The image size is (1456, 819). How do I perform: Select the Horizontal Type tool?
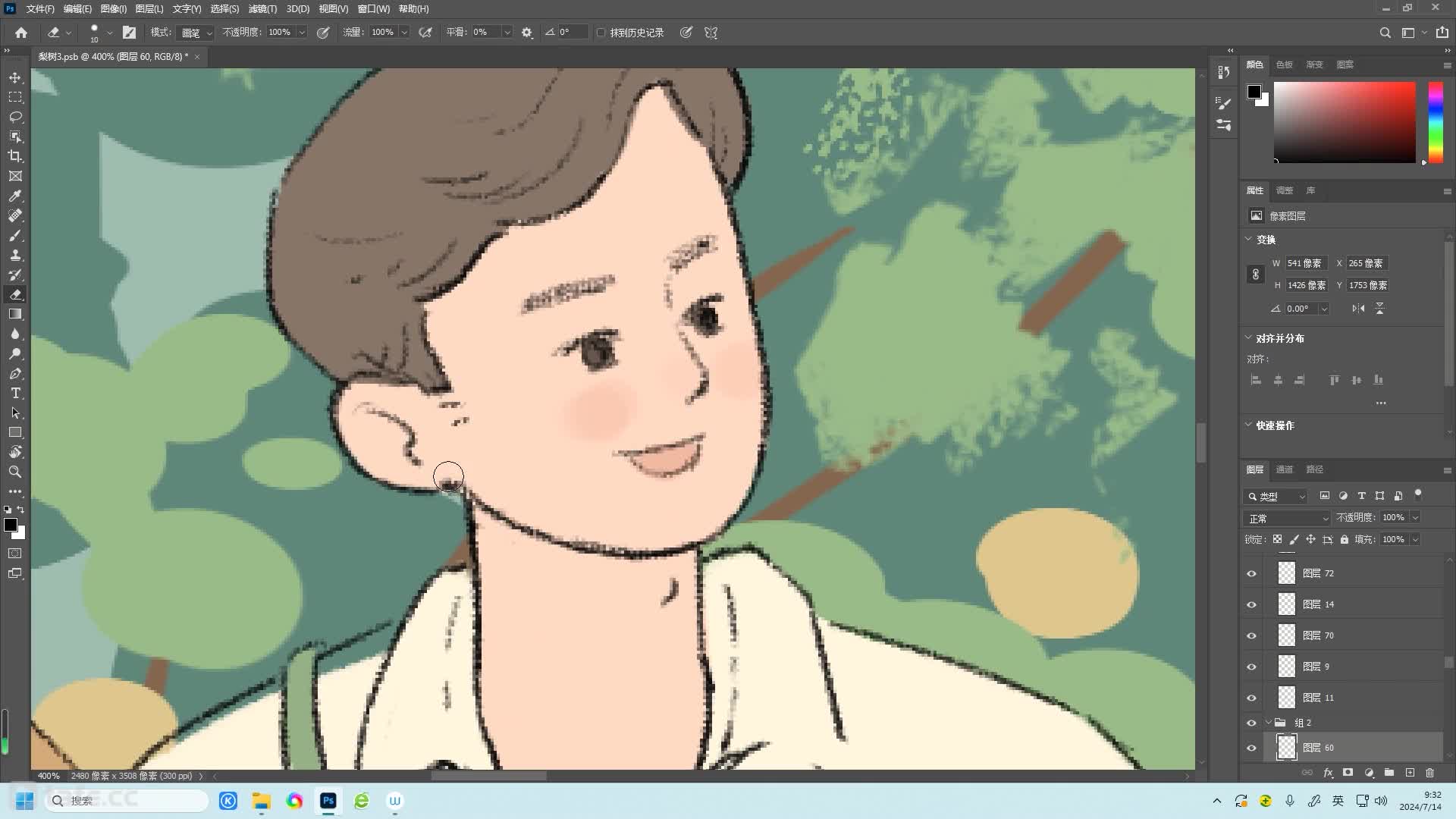(15, 393)
